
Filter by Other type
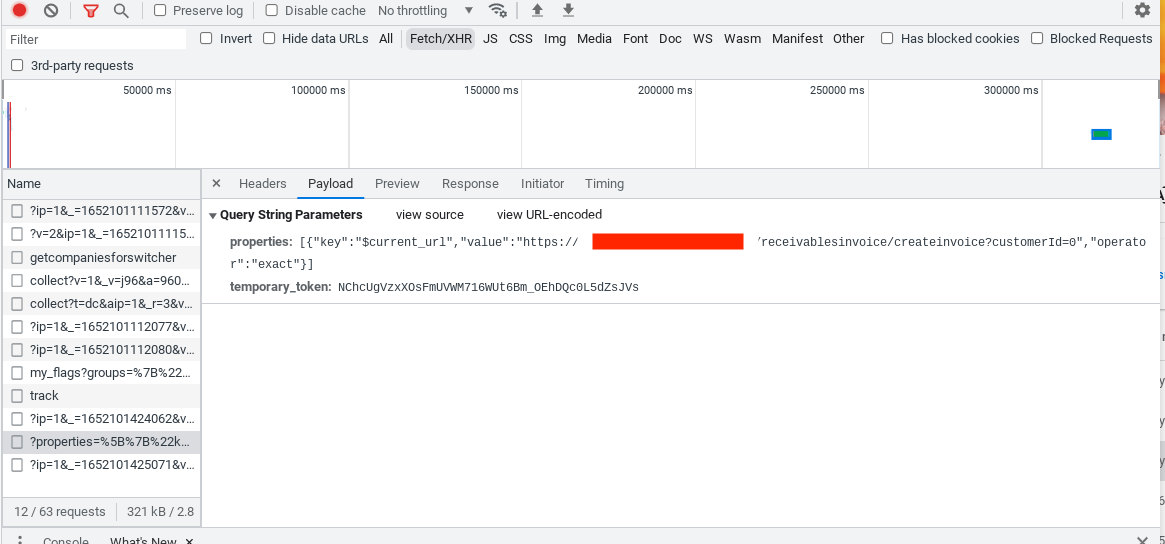click(x=848, y=39)
